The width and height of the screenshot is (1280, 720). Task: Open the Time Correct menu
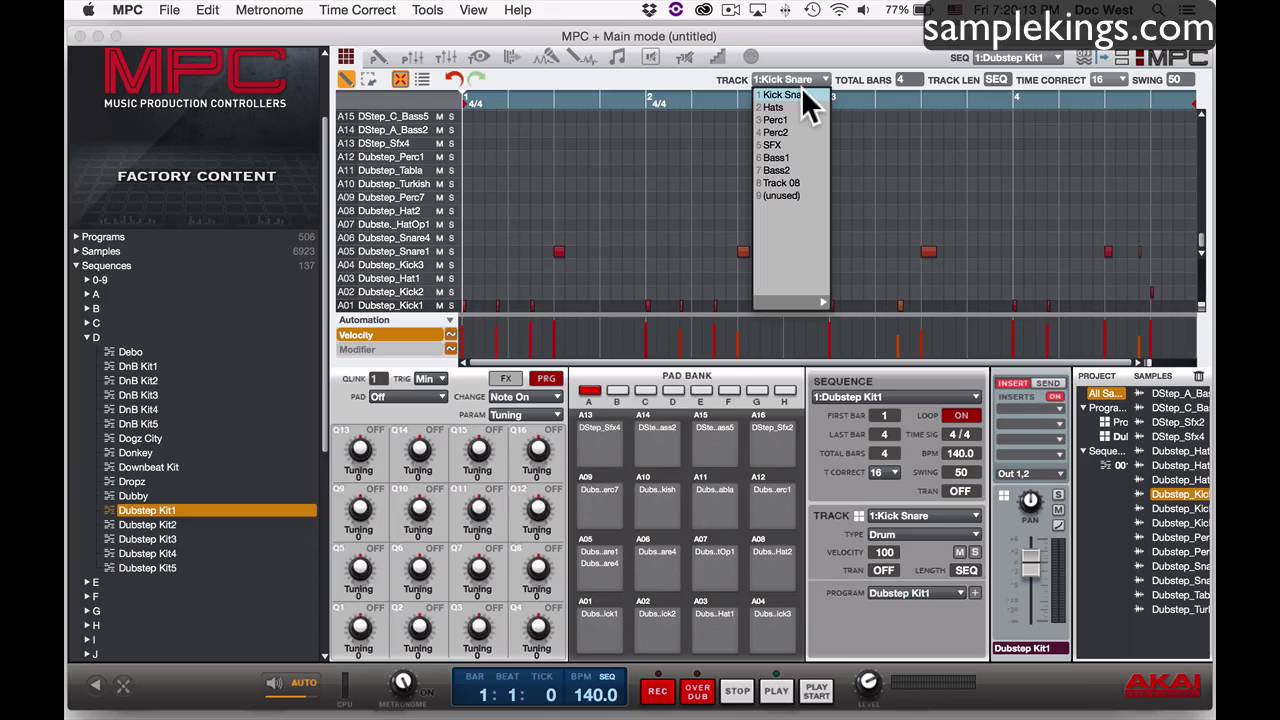coord(357,10)
